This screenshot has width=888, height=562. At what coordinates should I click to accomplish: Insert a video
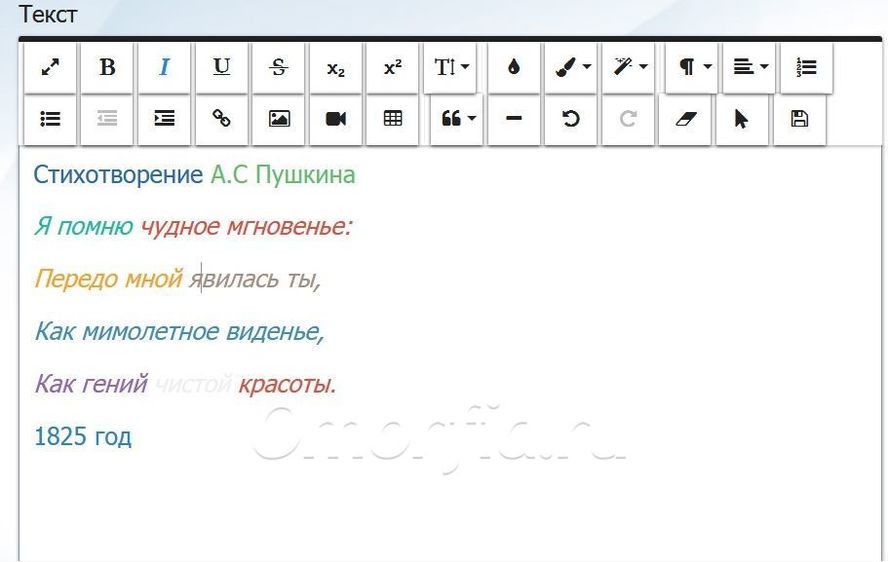coord(335,119)
